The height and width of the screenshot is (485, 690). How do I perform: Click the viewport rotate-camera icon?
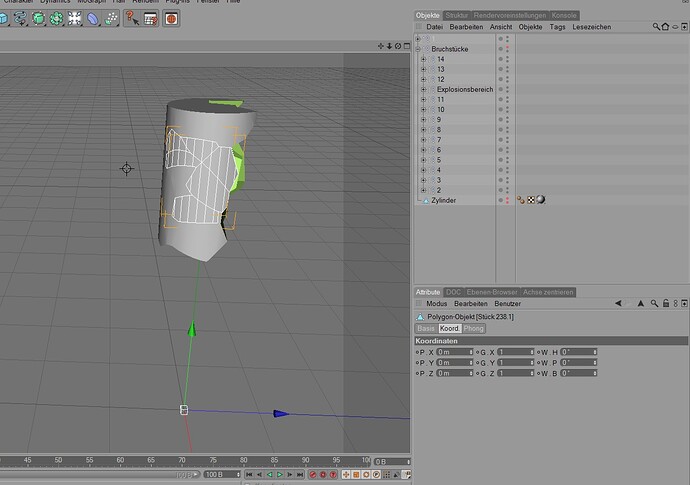click(398, 46)
